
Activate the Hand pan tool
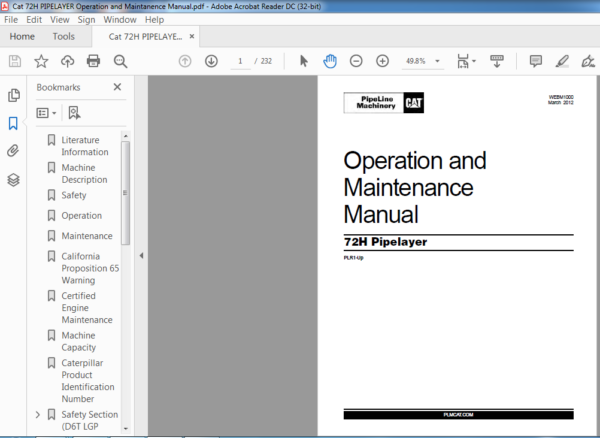(x=330, y=61)
